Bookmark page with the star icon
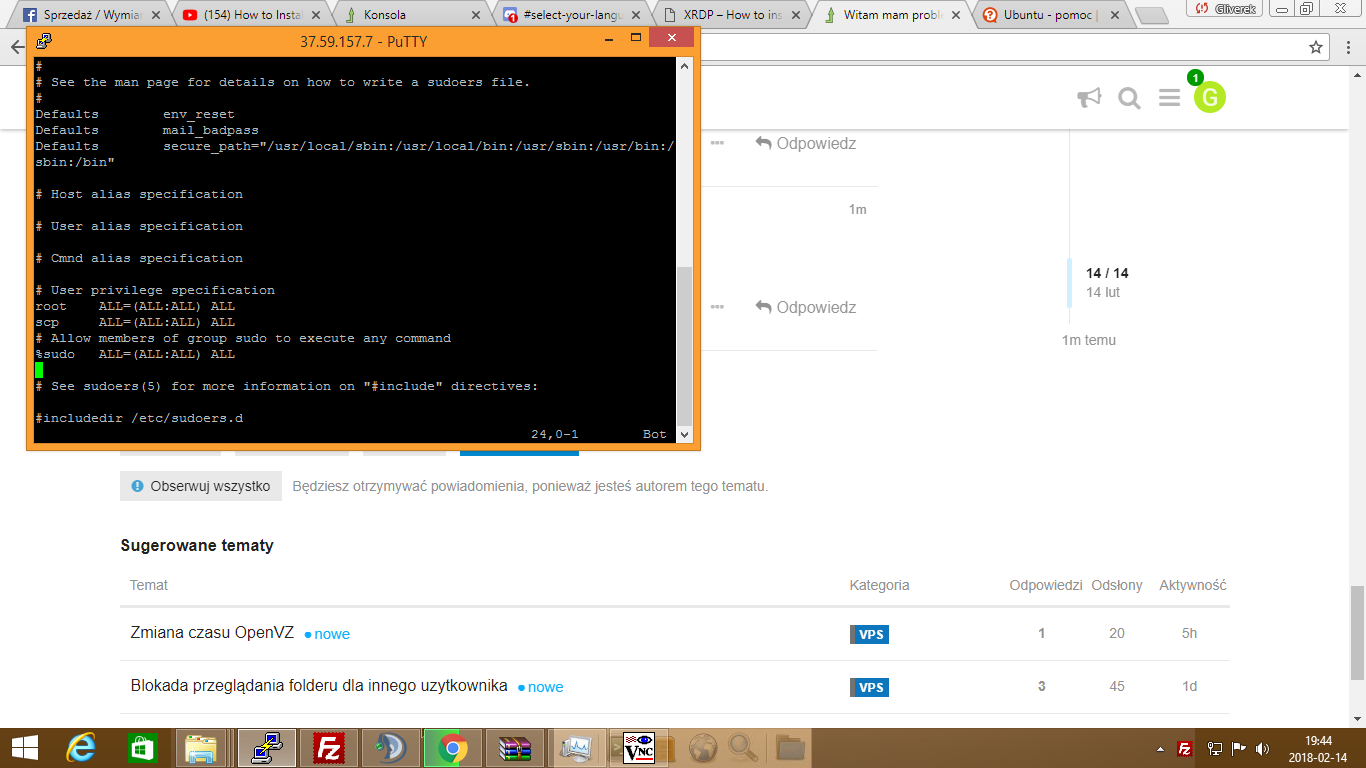The height and width of the screenshot is (768, 1366). tap(1316, 47)
